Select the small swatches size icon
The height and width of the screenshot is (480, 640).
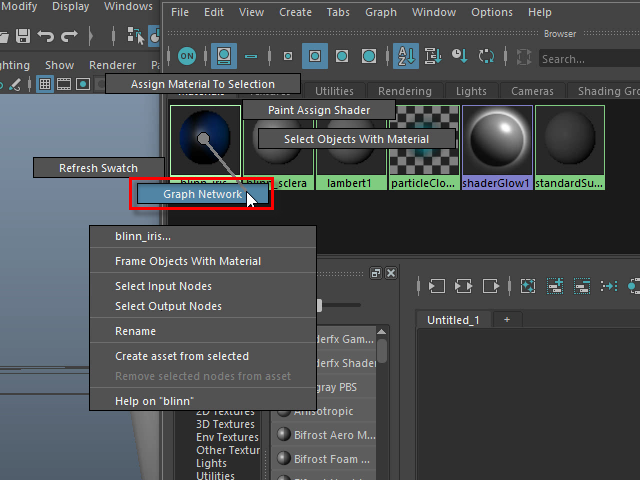(288, 57)
